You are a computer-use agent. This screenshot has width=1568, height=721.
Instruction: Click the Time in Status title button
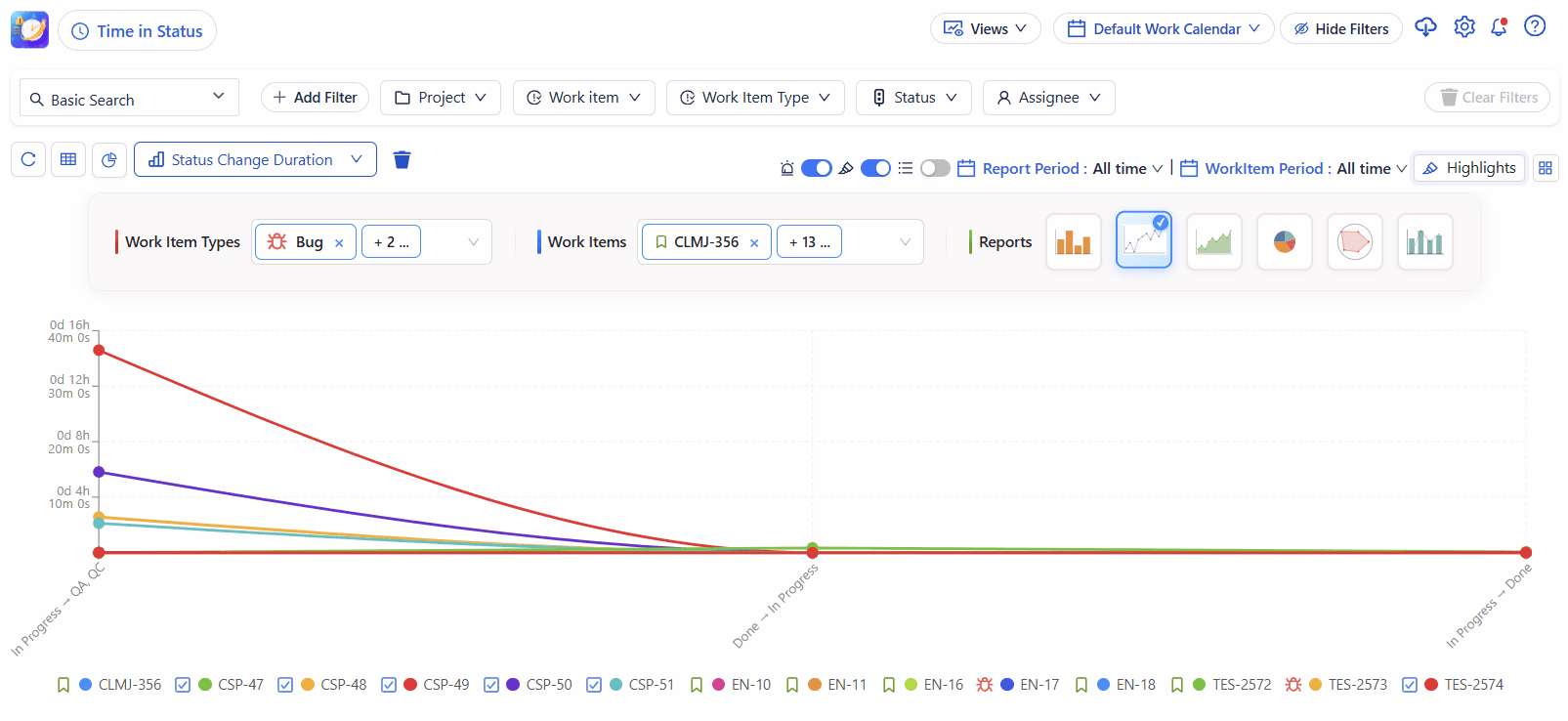(x=137, y=30)
